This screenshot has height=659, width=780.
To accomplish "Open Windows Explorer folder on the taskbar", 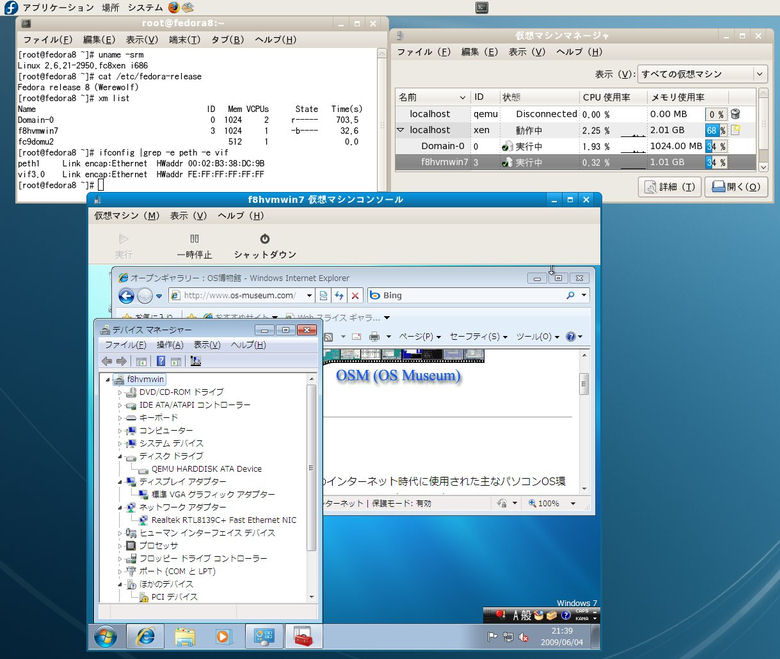I will click(185, 637).
